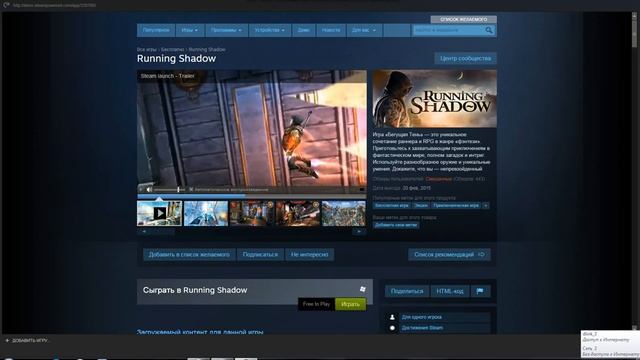Click the Running Shadow page title
The height and width of the screenshot is (360, 640).
(176, 58)
